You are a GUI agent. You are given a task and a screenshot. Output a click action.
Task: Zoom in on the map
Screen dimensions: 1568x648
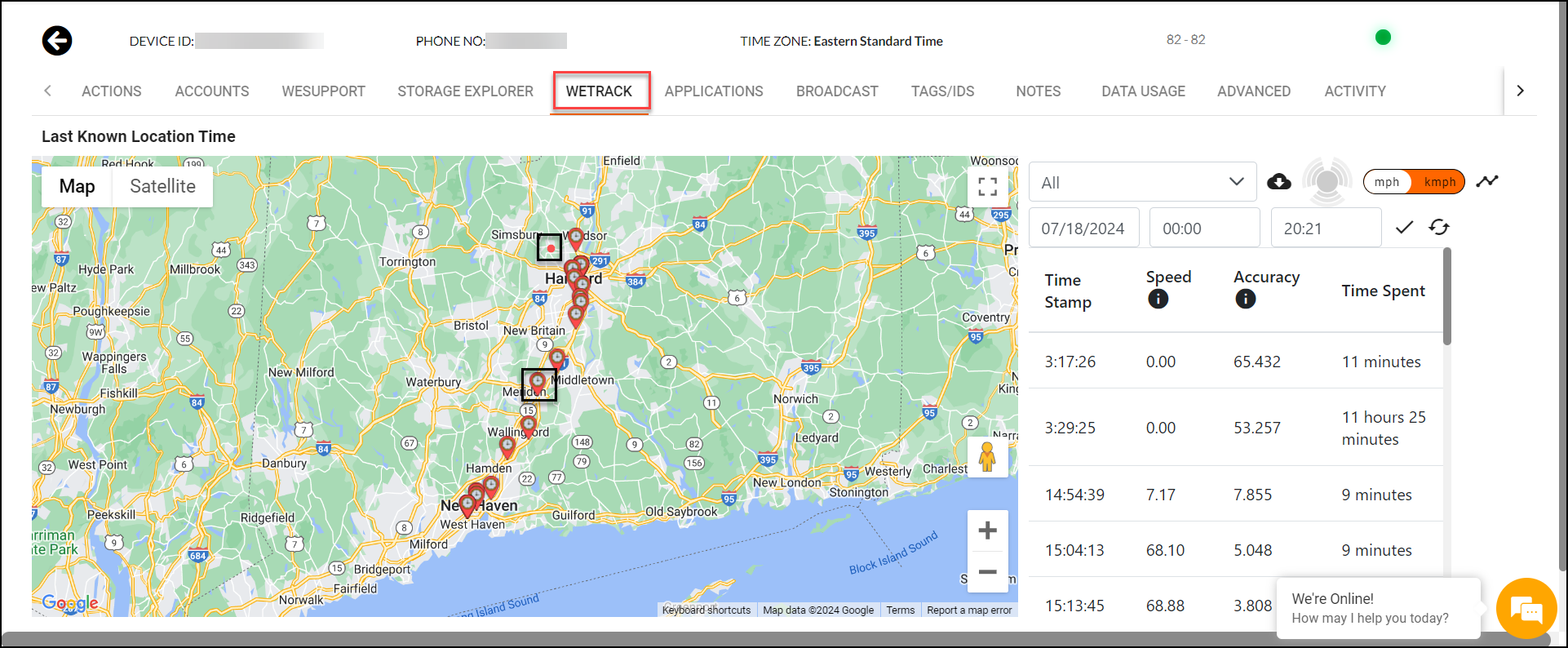point(987,530)
